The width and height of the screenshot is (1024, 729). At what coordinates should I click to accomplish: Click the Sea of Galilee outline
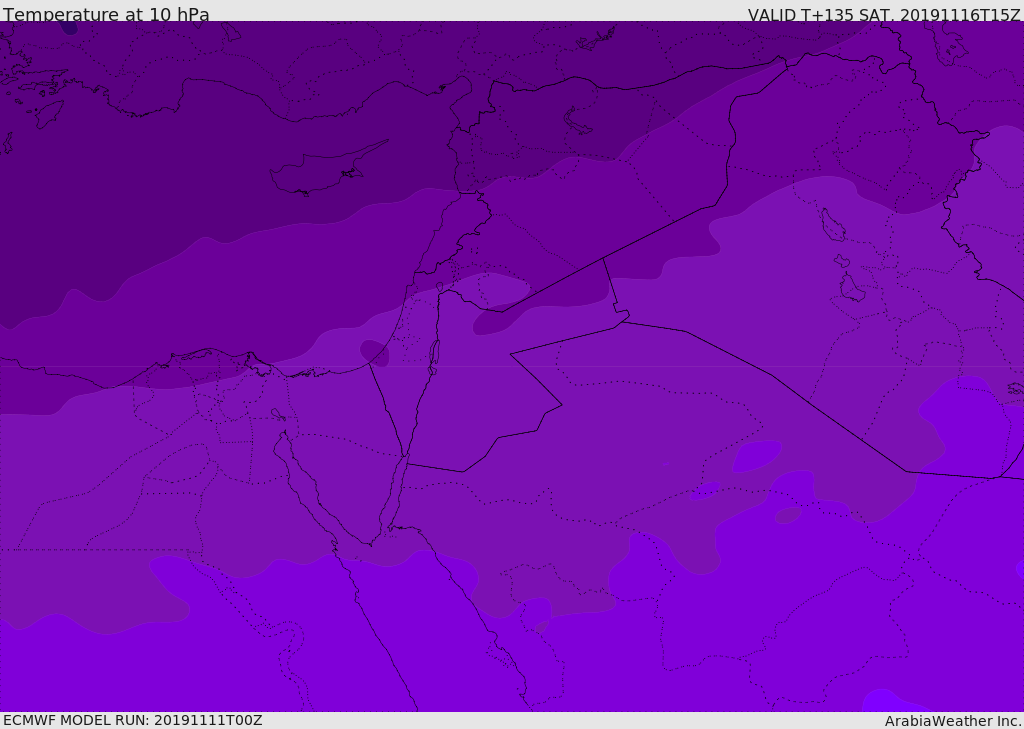(439, 288)
